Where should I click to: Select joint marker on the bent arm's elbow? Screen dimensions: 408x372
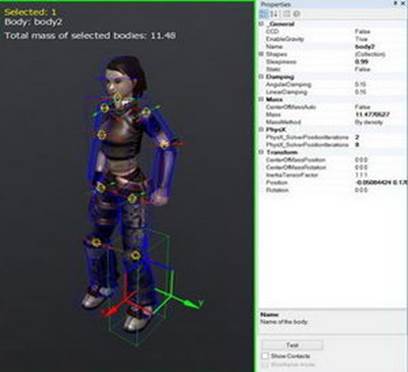click(x=164, y=144)
